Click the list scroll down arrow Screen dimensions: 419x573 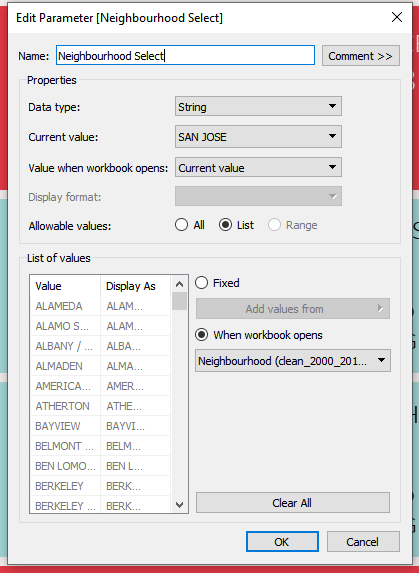179,505
